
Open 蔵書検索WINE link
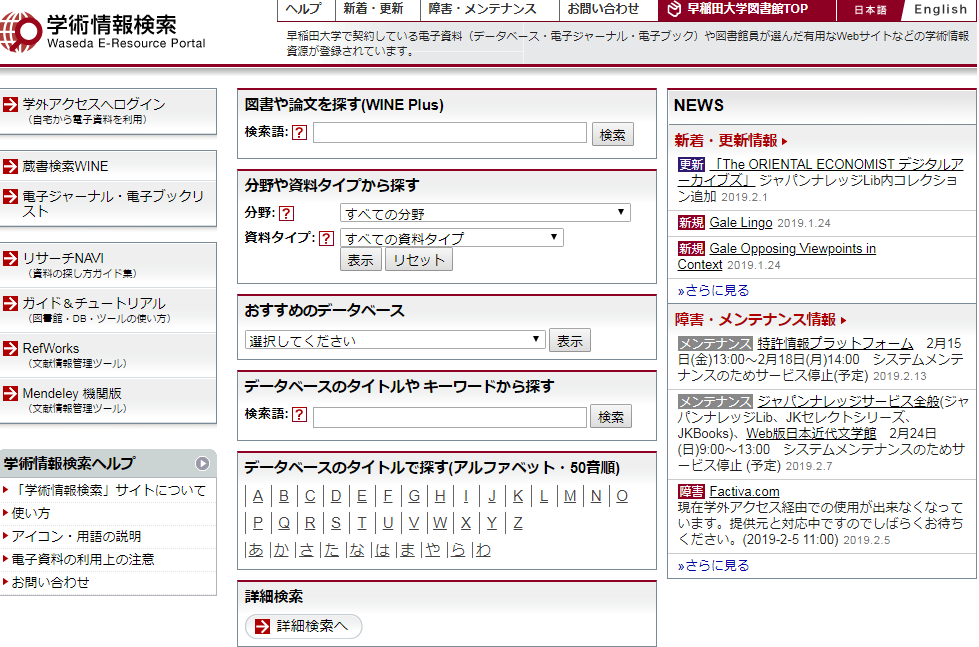[65, 166]
